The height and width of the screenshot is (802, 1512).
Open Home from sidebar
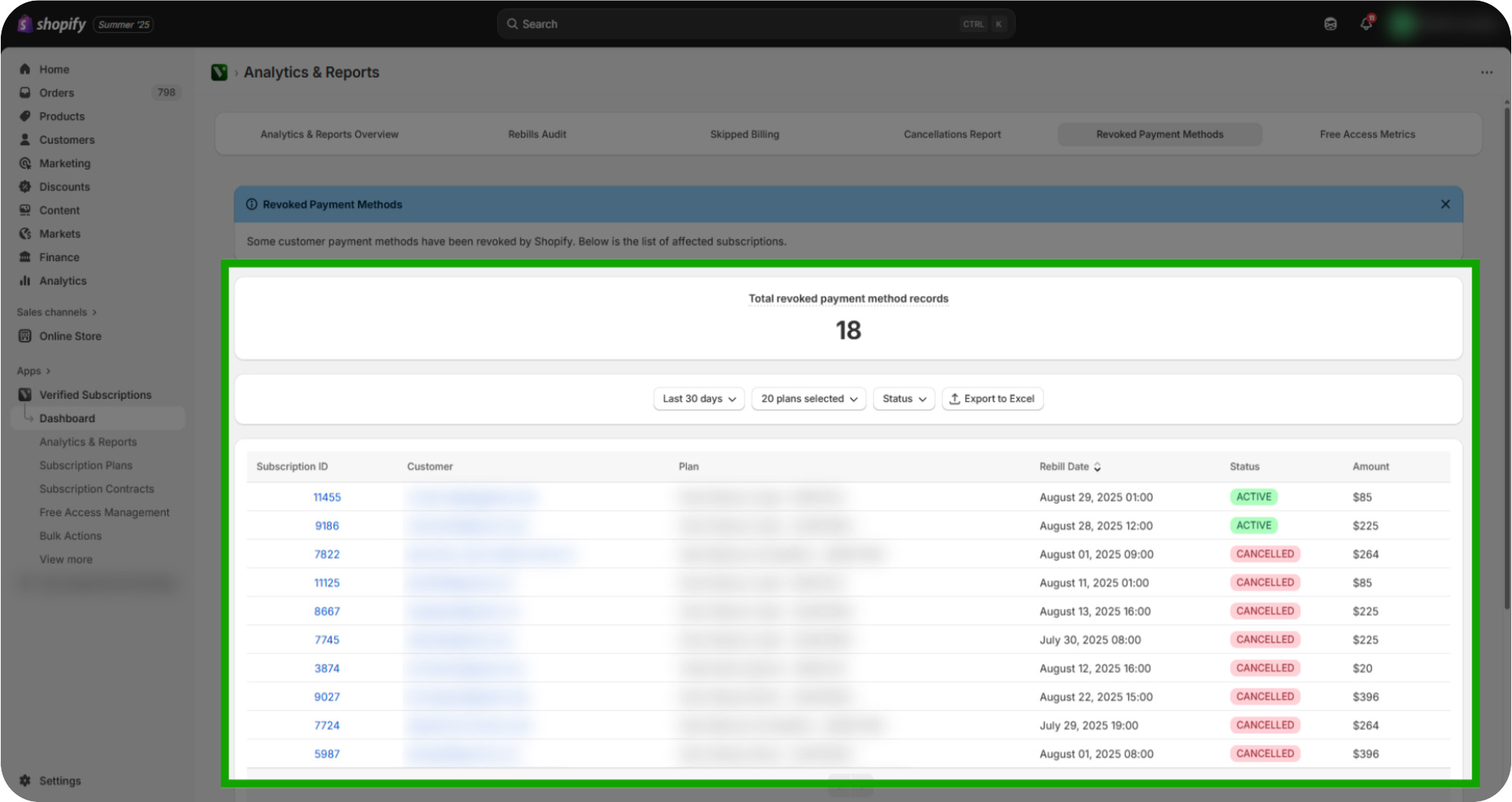point(54,69)
